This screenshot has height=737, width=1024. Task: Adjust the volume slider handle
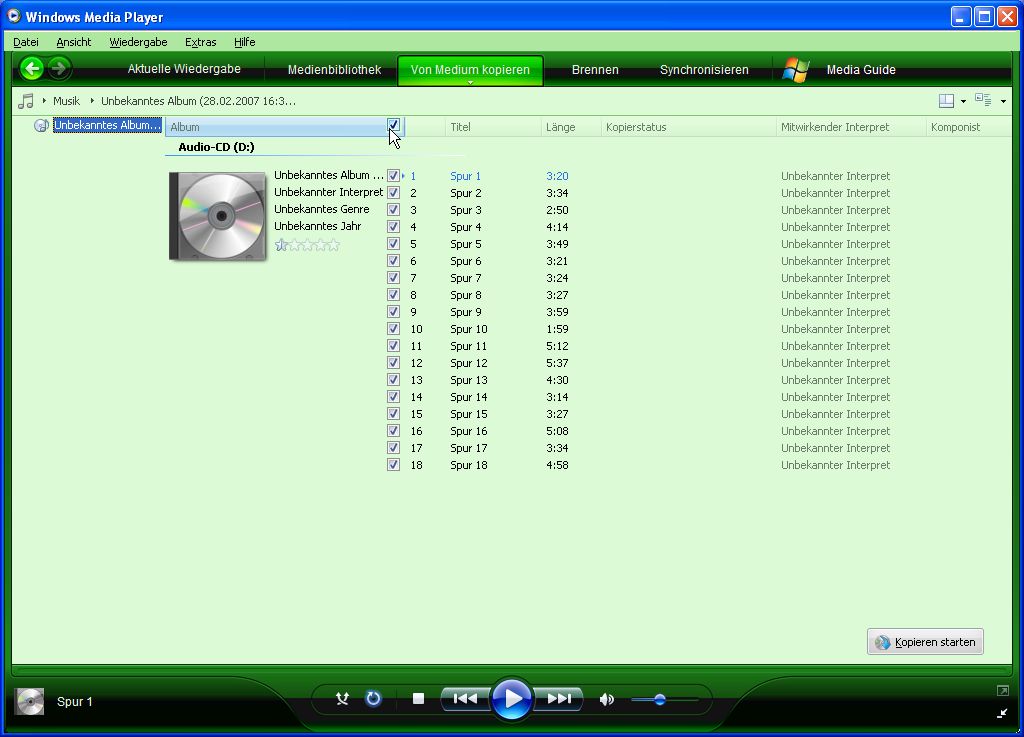(660, 700)
